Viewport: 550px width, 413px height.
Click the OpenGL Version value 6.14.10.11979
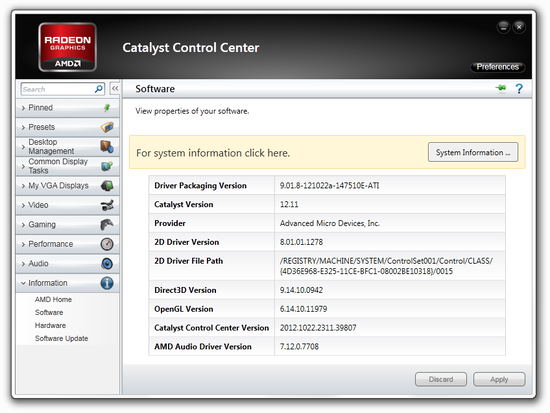[x=303, y=309]
